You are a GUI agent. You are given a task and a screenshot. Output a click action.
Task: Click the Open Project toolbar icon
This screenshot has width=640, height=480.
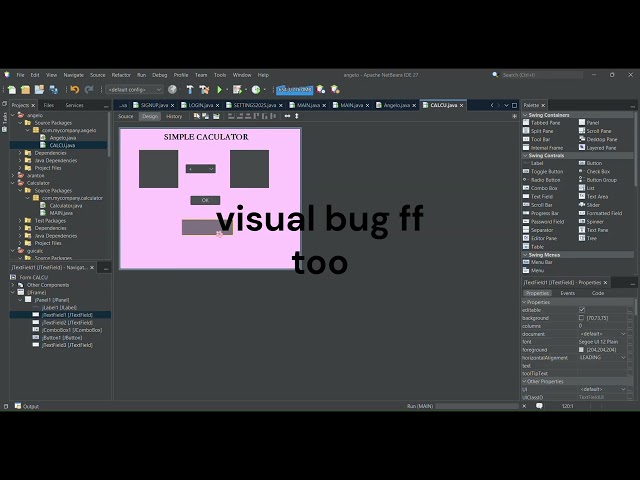39,89
